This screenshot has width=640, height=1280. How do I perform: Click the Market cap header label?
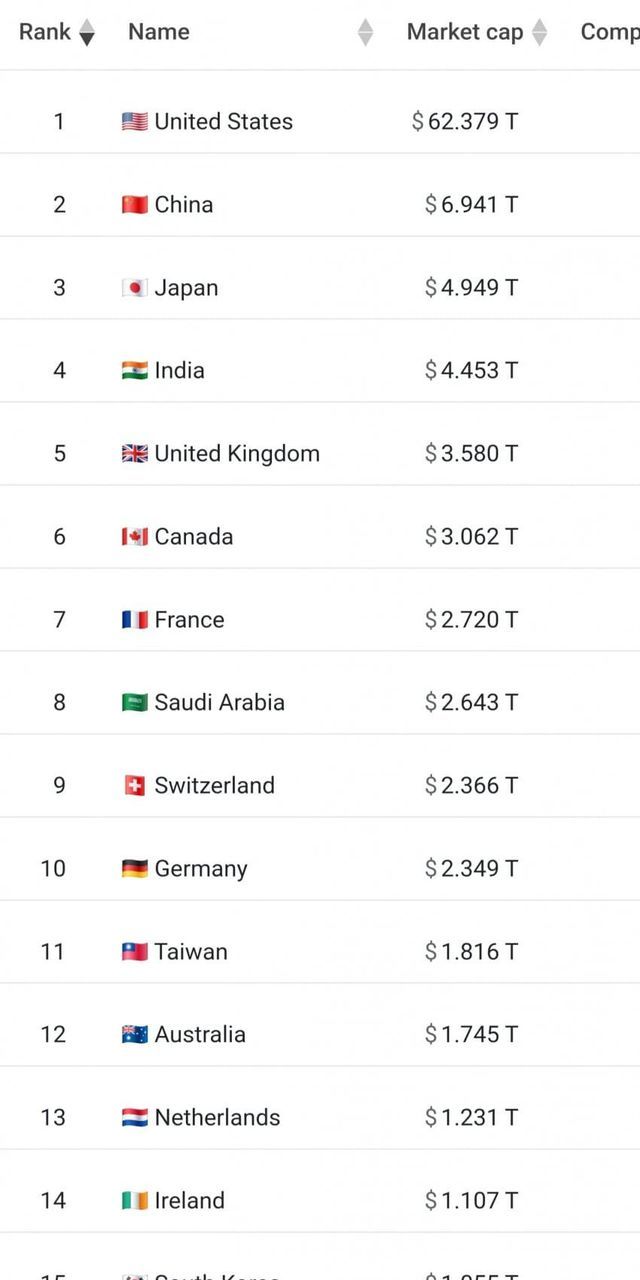coord(464,32)
